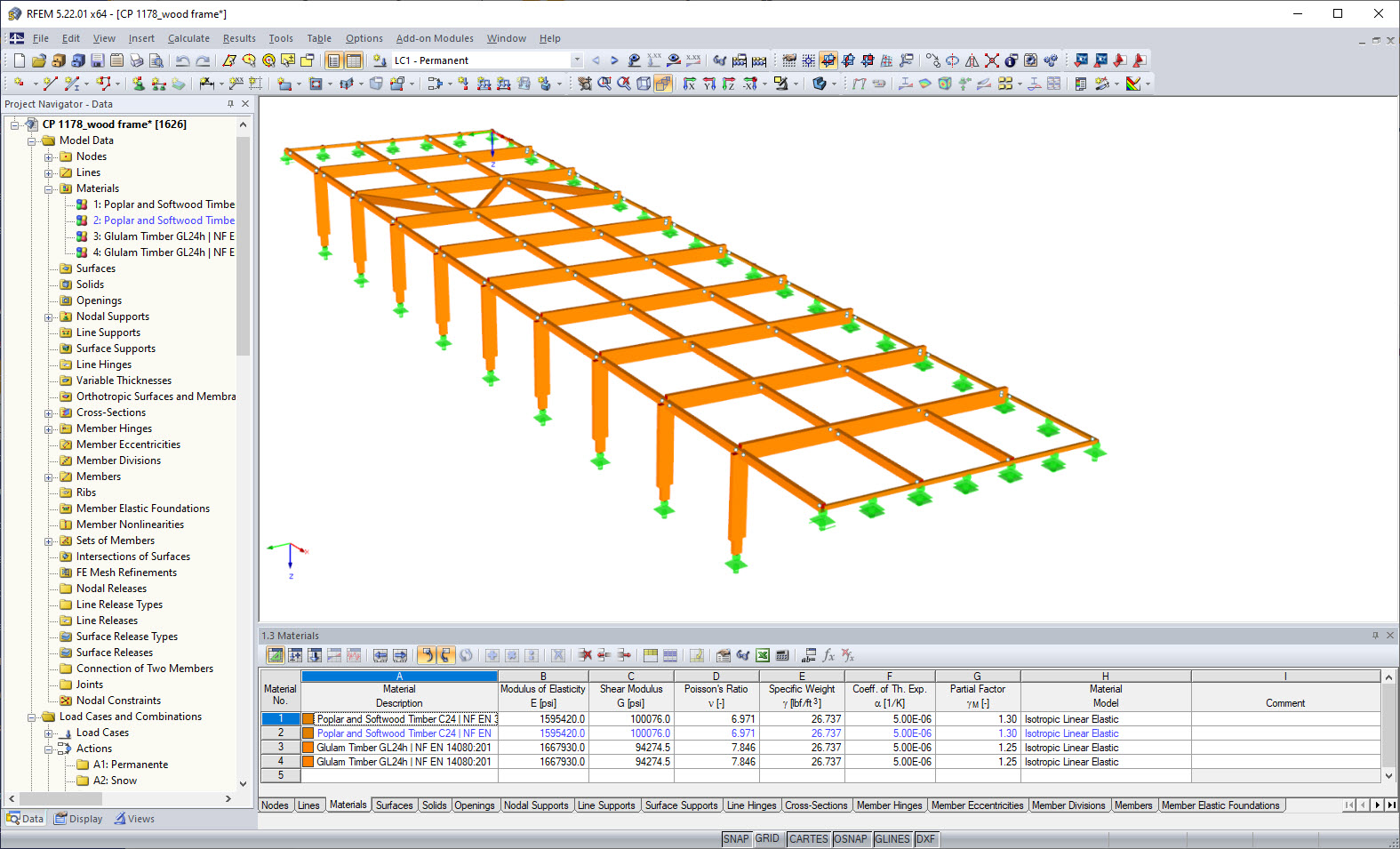Save the model using the floppy disk icon

click(97, 60)
